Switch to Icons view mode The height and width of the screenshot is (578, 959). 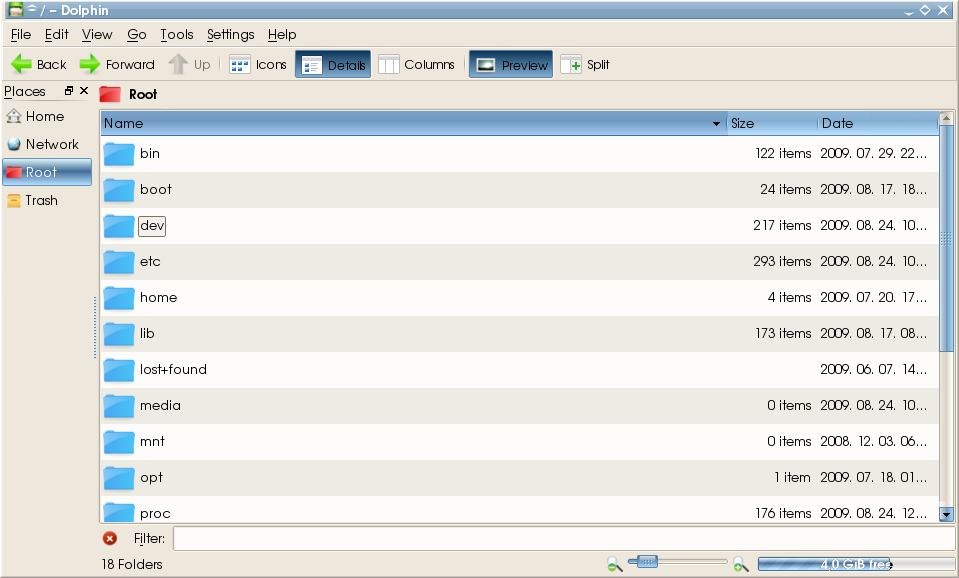(x=257, y=64)
